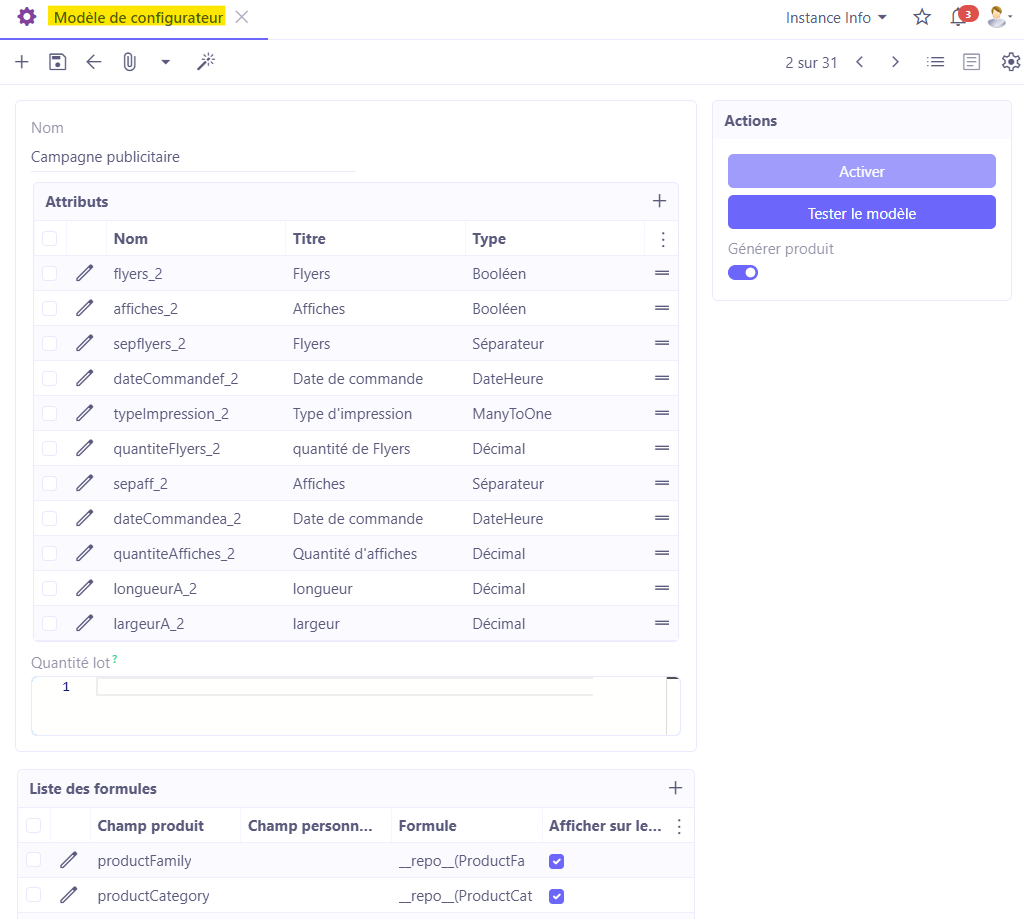Click the Activer button
This screenshot has width=1024, height=919.
tap(861, 171)
